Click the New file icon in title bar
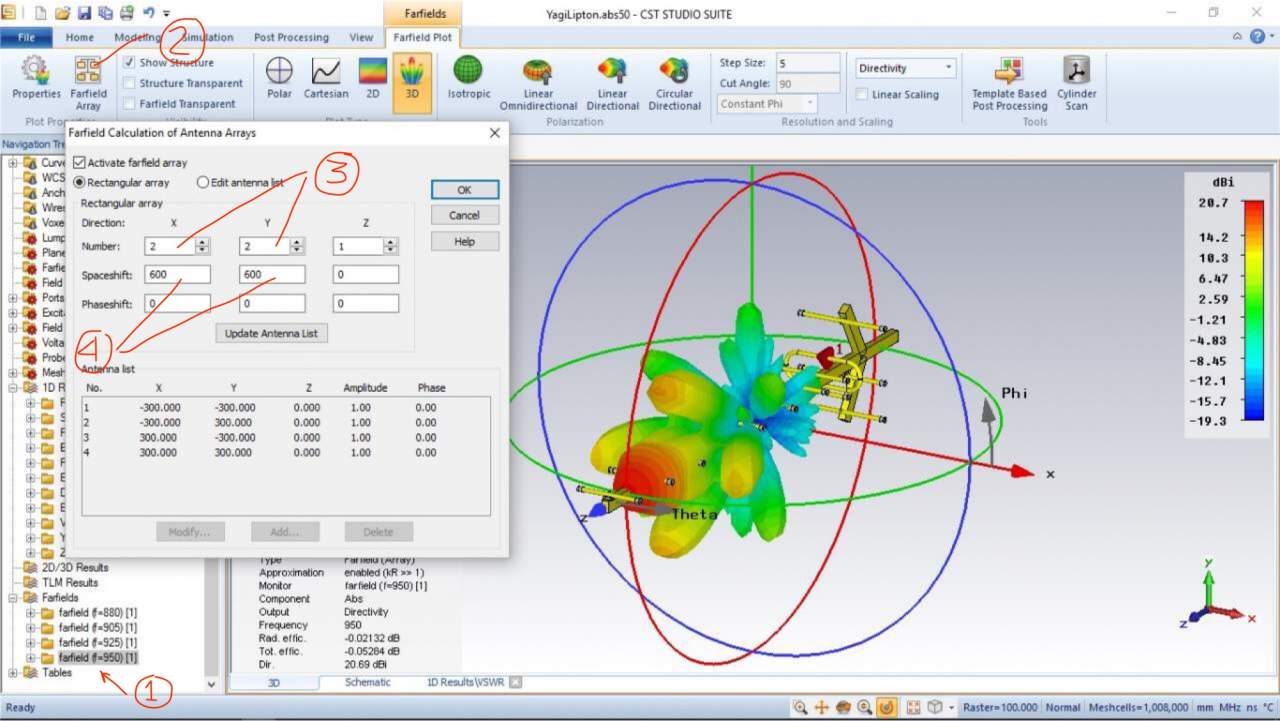Image resolution: width=1280 pixels, height=721 pixels. (x=41, y=13)
